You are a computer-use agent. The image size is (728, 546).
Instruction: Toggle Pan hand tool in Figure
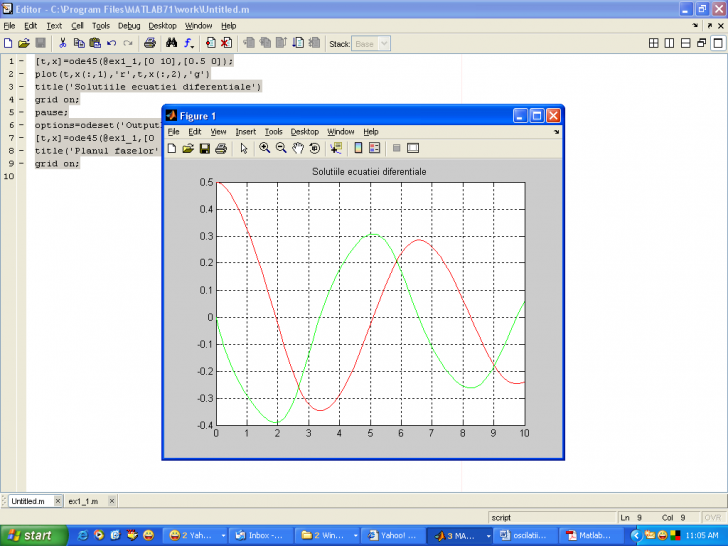(x=298, y=149)
